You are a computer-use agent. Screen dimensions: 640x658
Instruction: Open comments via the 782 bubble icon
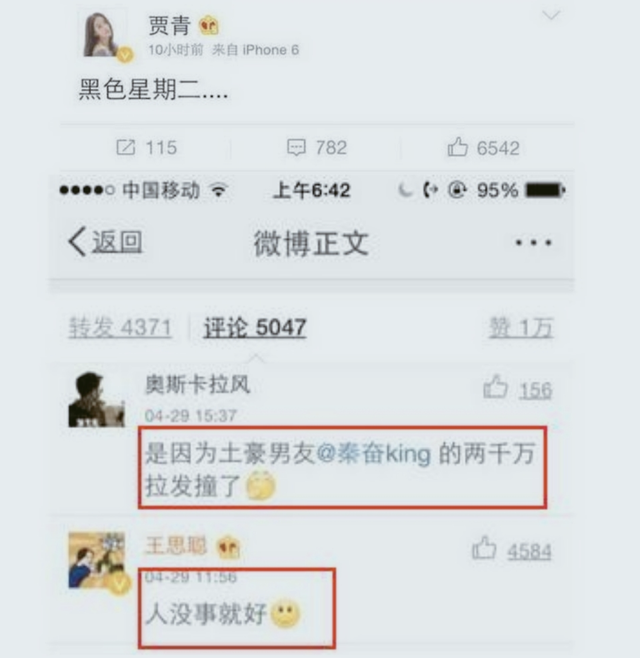click(296, 148)
